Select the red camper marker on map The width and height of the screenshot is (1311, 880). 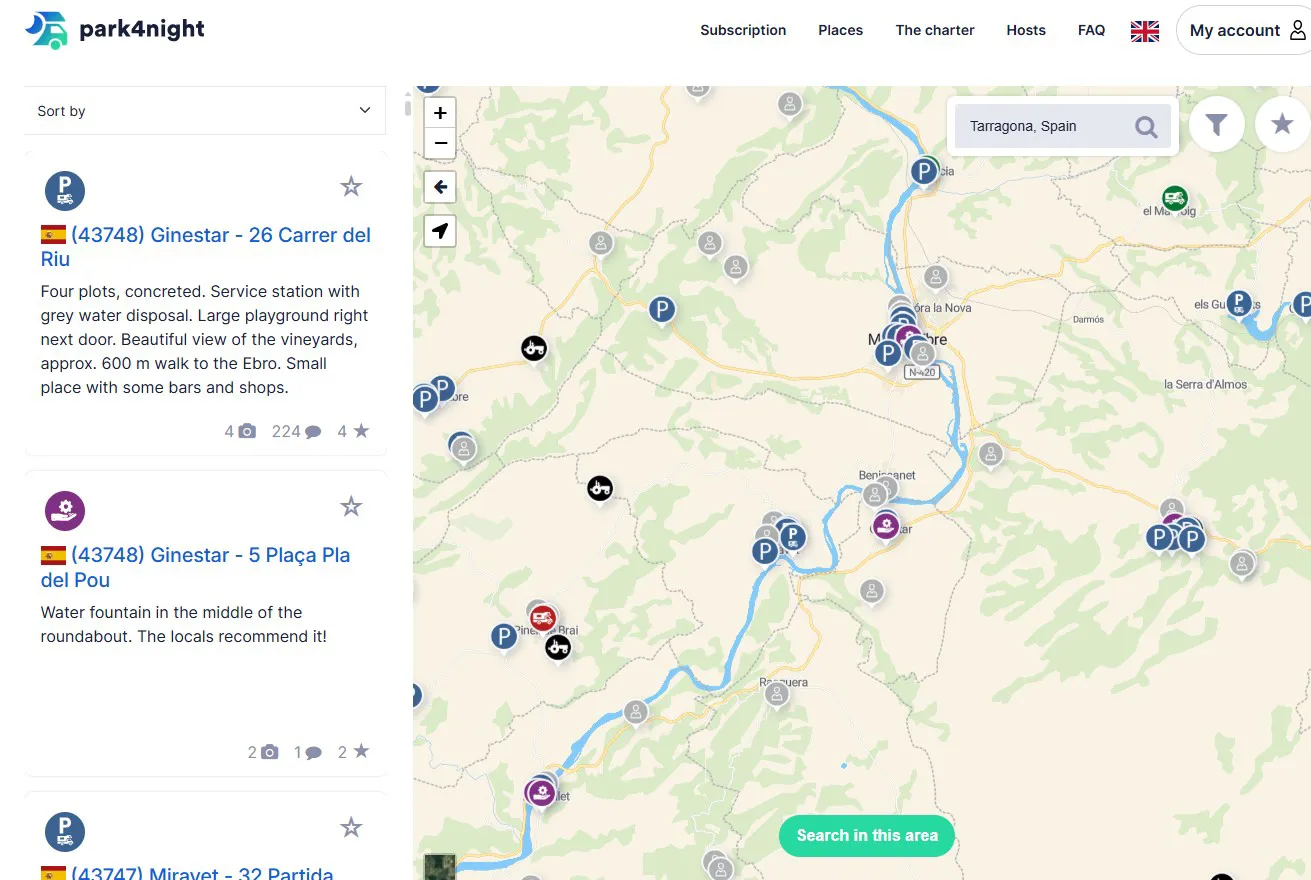coord(542,617)
